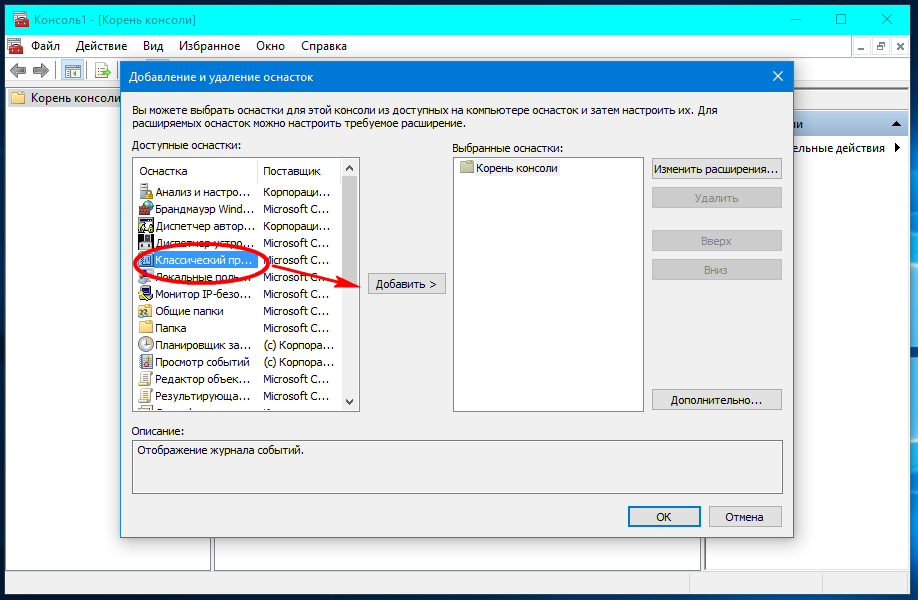Select the Анализ и настройка snap-in icon

(146, 192)
